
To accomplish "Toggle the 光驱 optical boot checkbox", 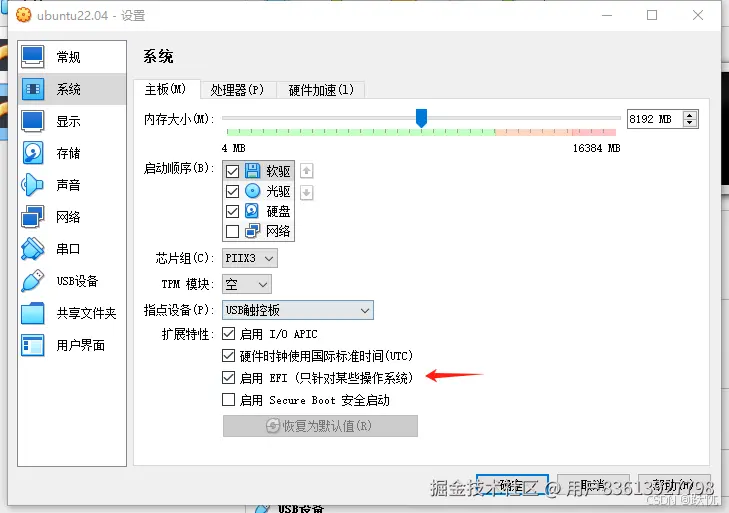I will (232, 191).
